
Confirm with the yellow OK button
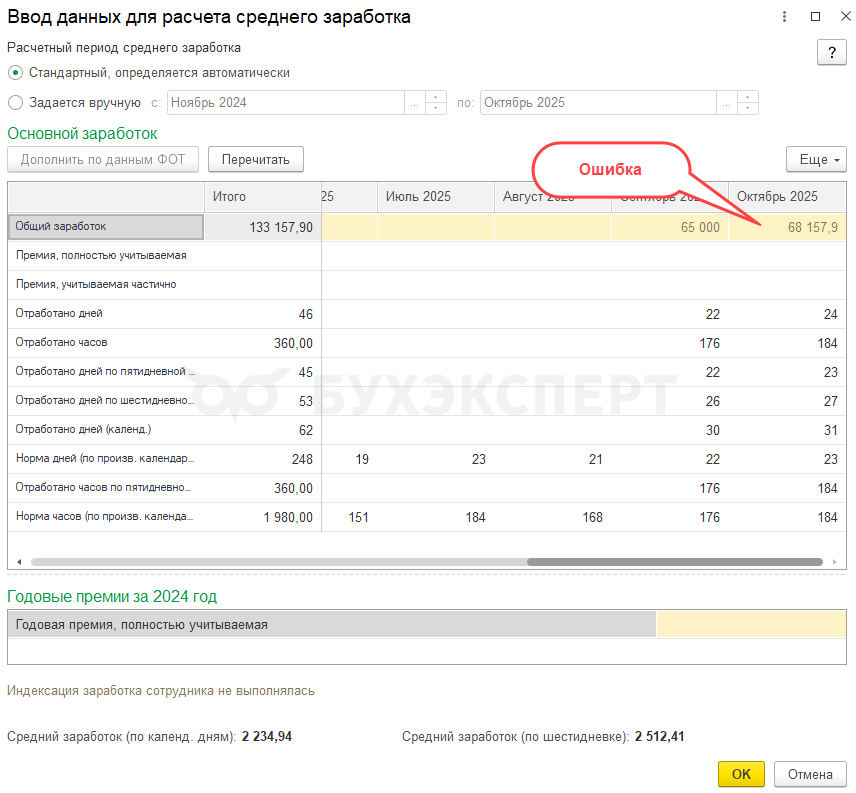pyautogui.click(x=741, y=774)
